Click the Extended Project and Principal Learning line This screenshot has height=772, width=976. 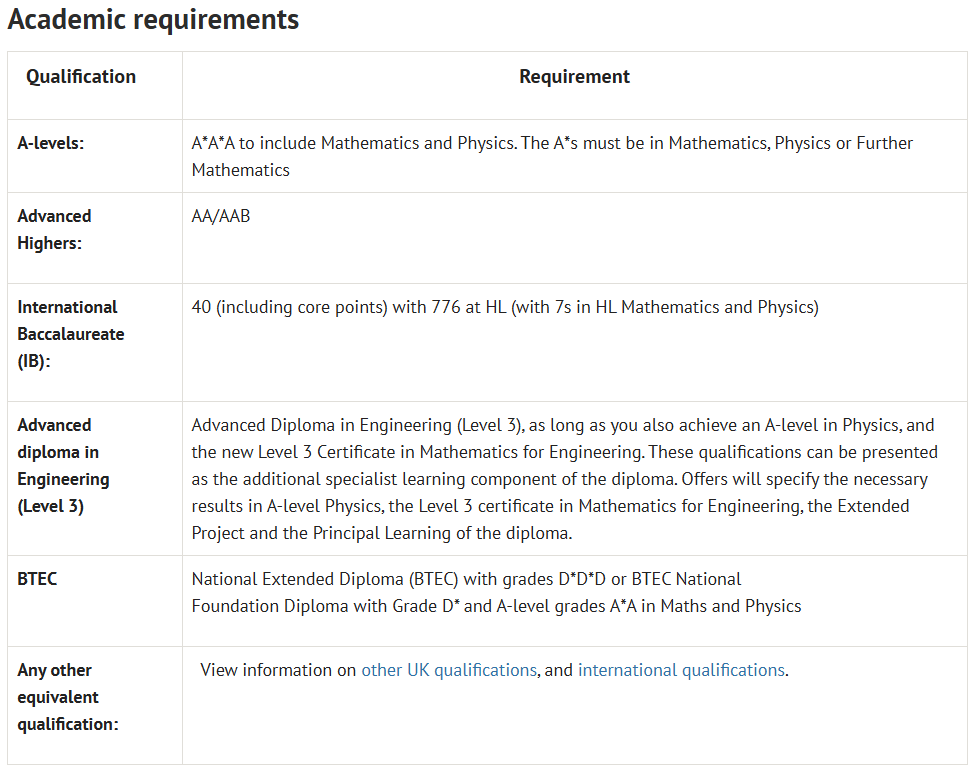point(381,533)
